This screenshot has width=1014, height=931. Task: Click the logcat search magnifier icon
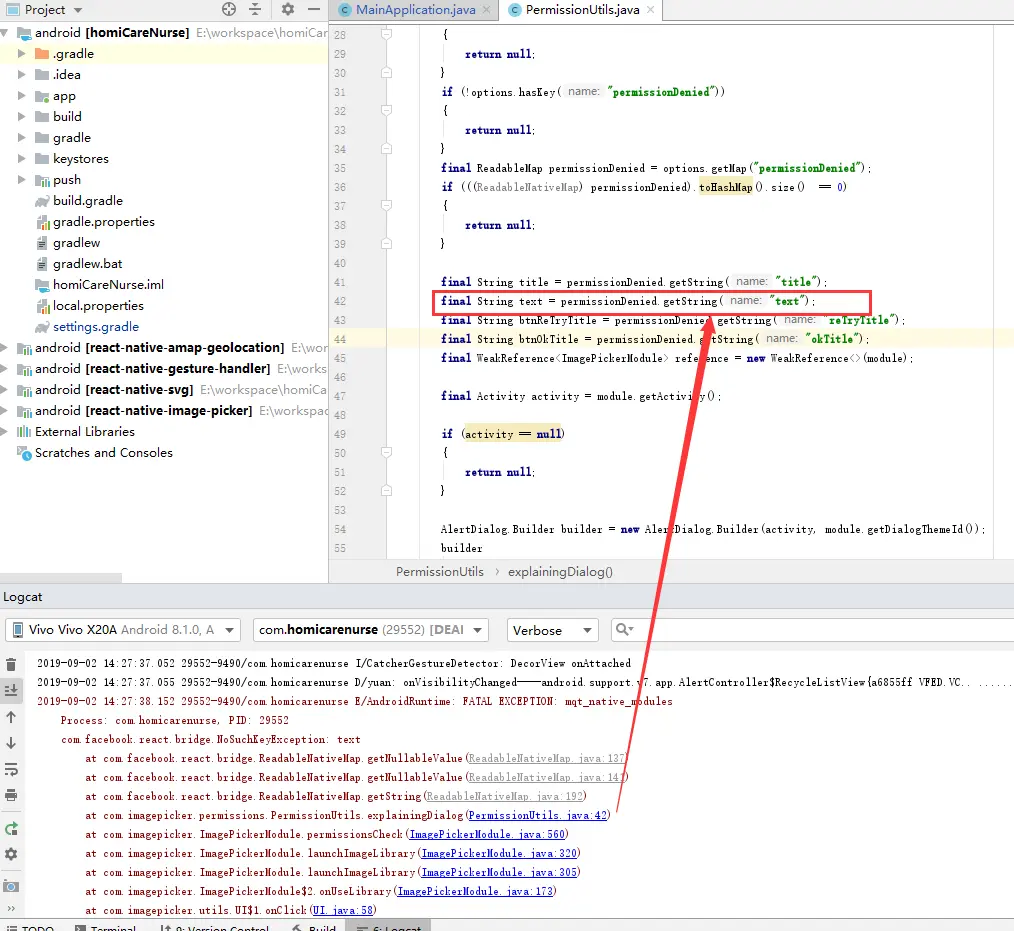tap(624, 629)
